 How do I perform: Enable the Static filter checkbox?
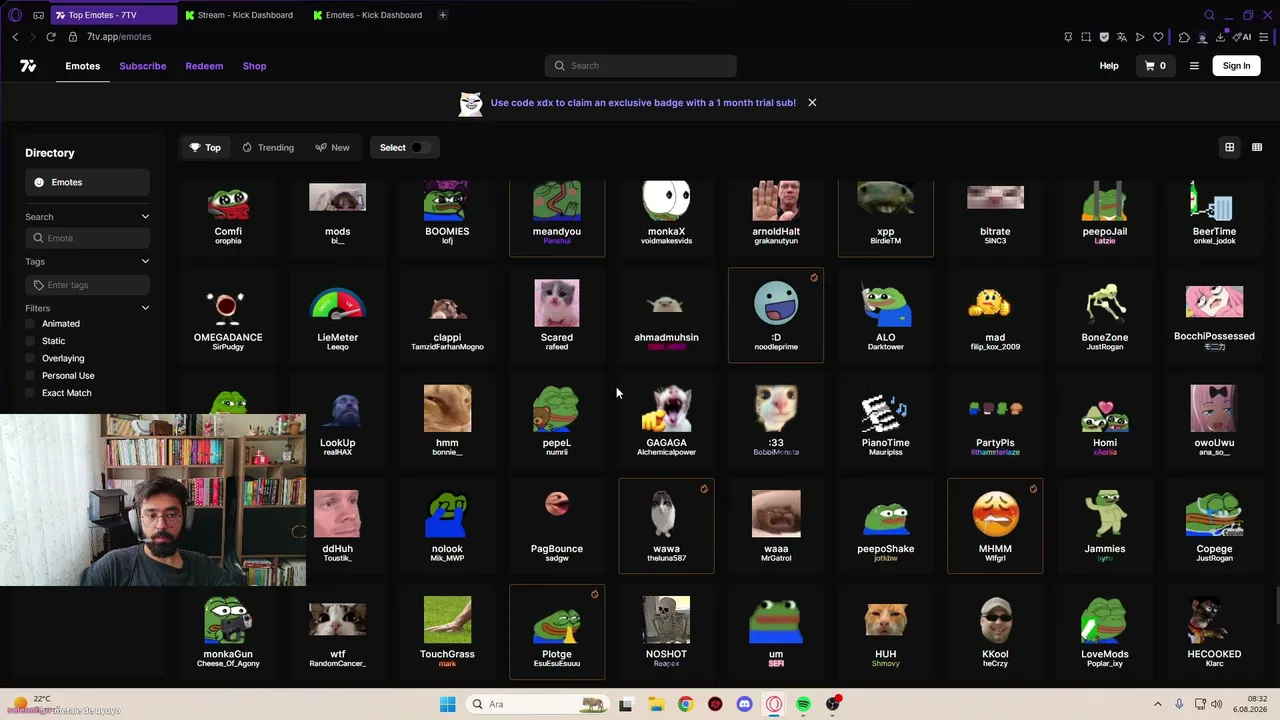30,341
